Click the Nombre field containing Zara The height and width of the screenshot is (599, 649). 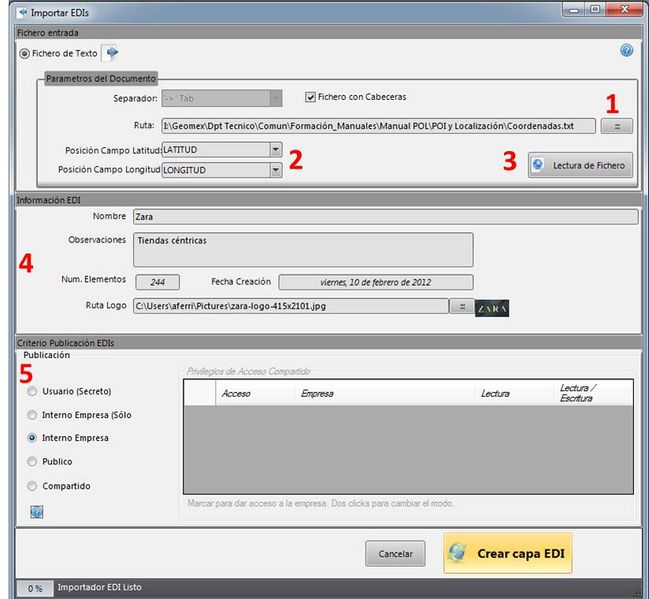point(385,216)
